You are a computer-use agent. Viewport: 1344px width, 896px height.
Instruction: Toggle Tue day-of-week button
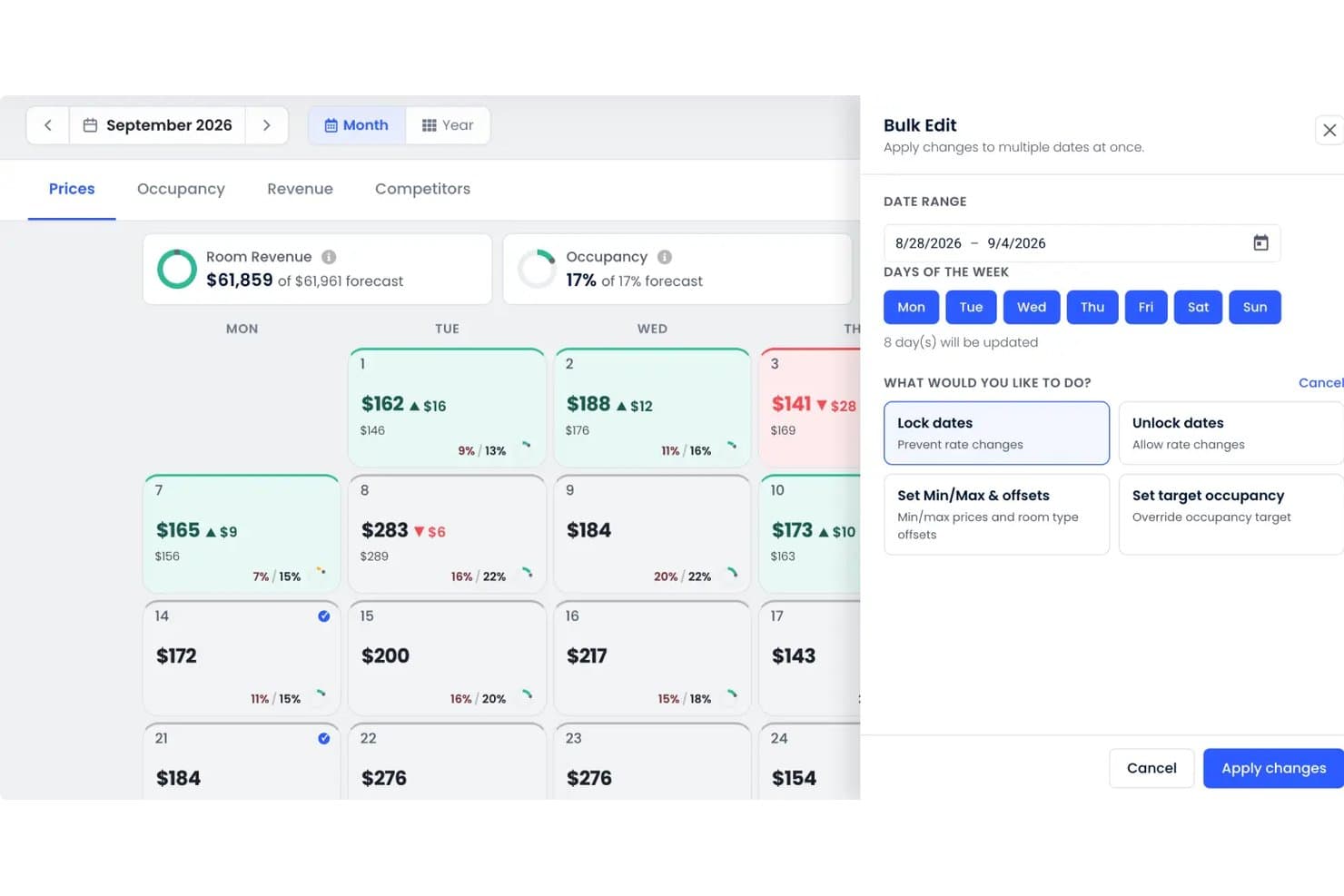coord(971,307)
